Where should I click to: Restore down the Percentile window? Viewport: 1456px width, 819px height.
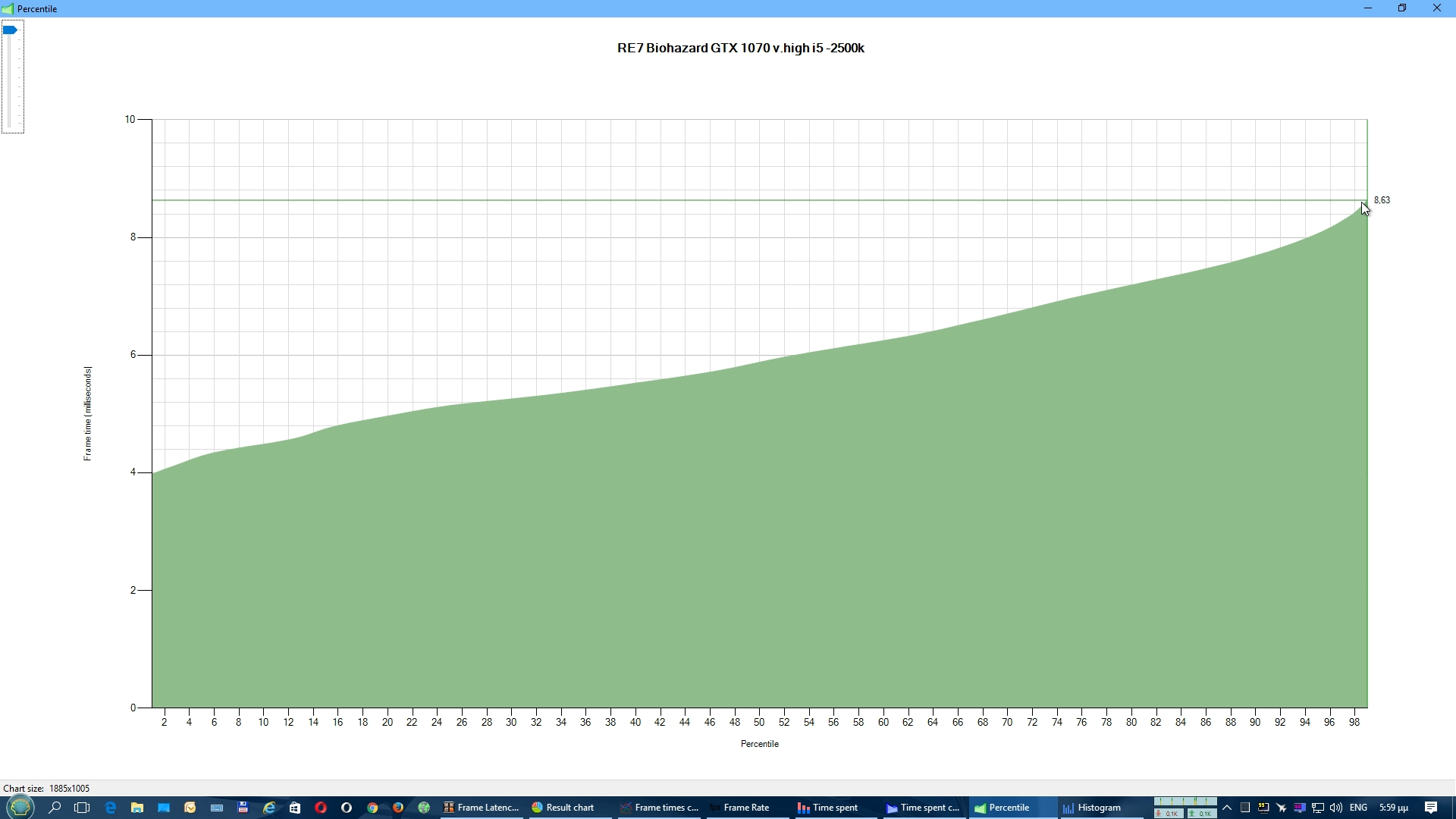tap(1402, 8)
